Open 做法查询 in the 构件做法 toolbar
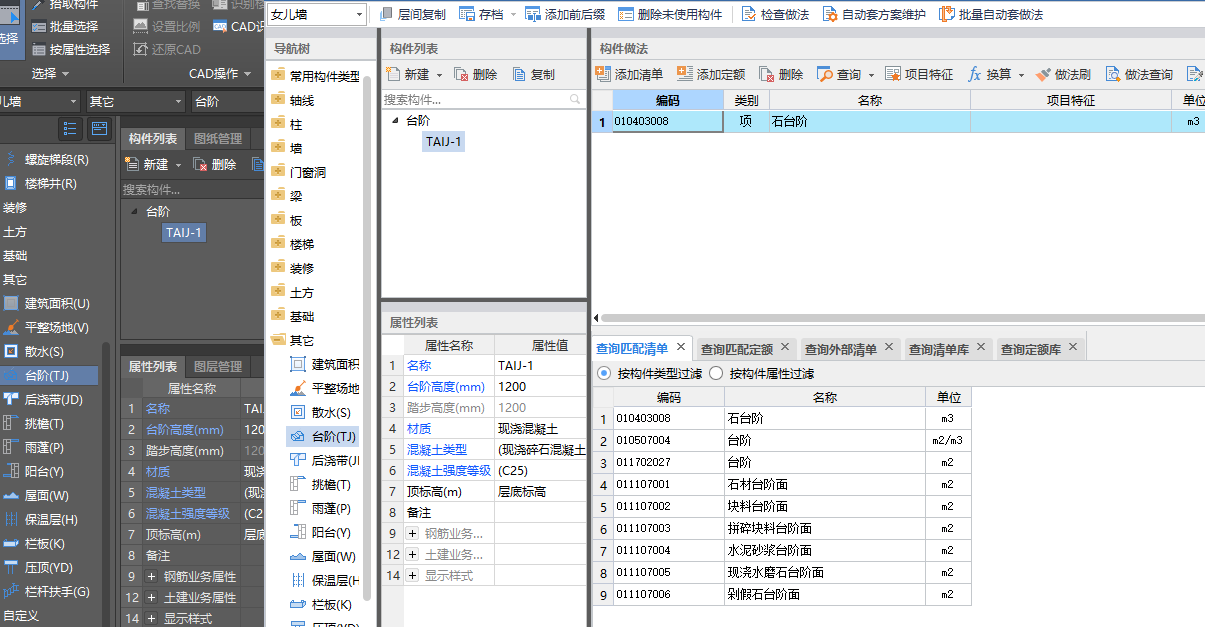Viewport: 1205px width, 627px height. pos(1139,74)
